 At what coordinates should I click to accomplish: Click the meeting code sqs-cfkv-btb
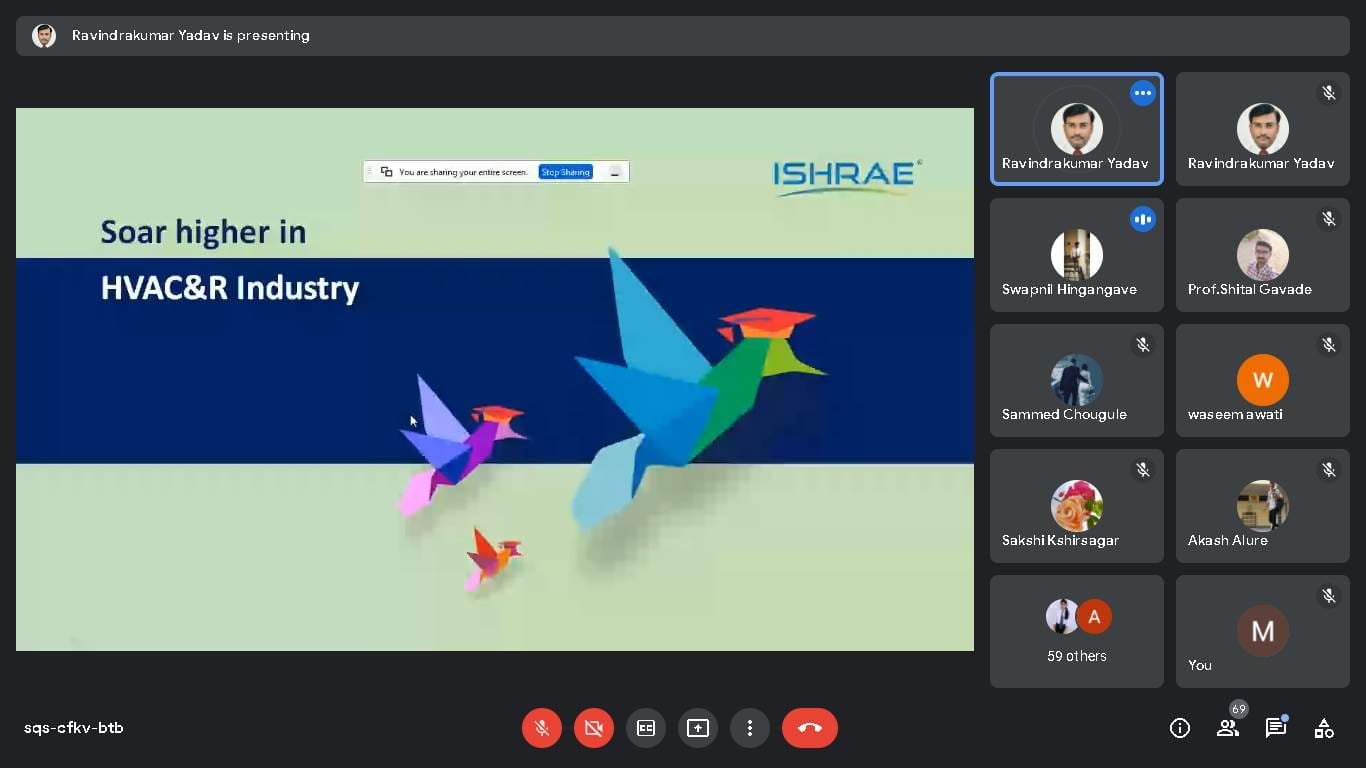point(74,728)
